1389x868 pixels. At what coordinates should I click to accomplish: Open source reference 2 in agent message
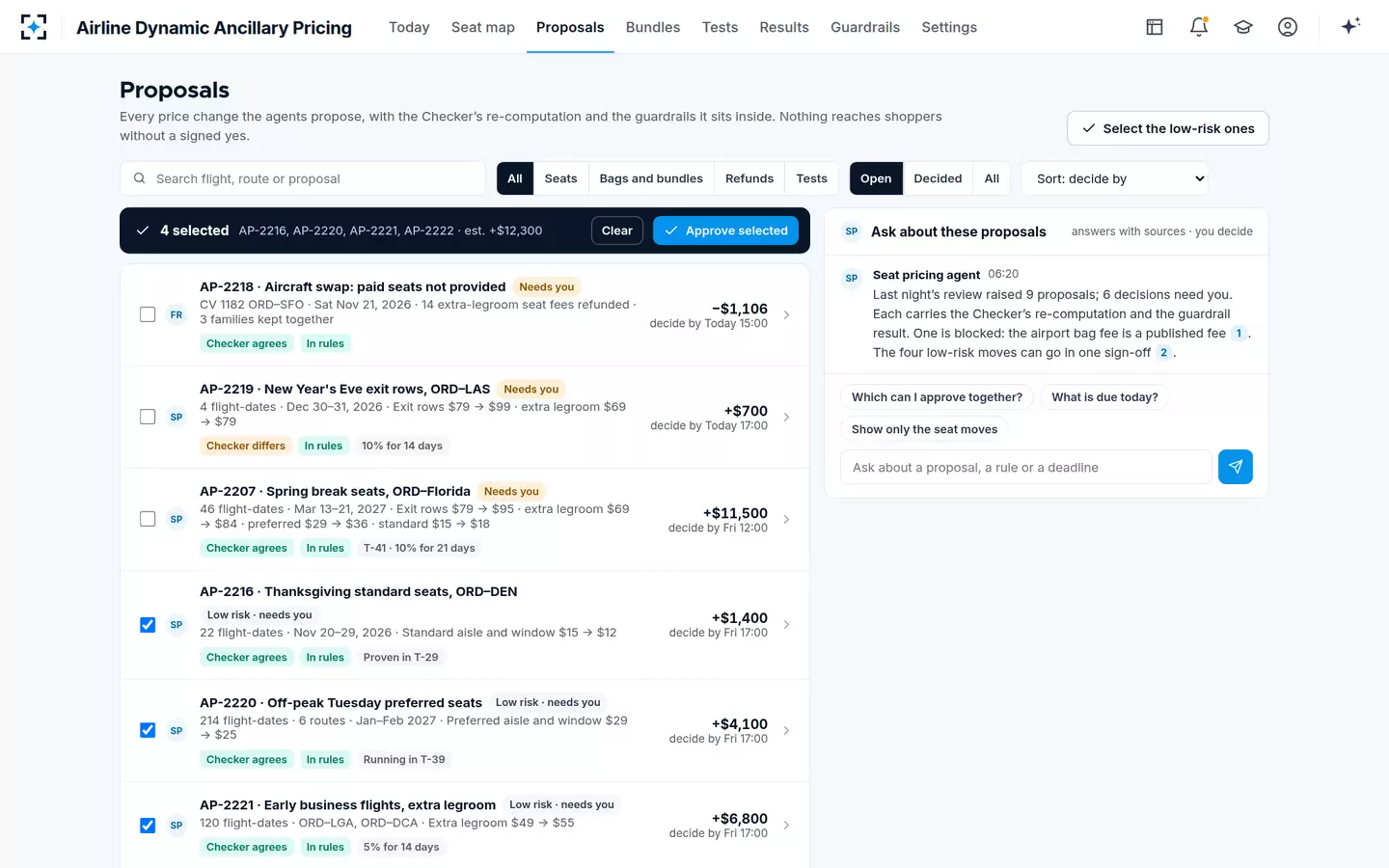tap(1163, 352)
